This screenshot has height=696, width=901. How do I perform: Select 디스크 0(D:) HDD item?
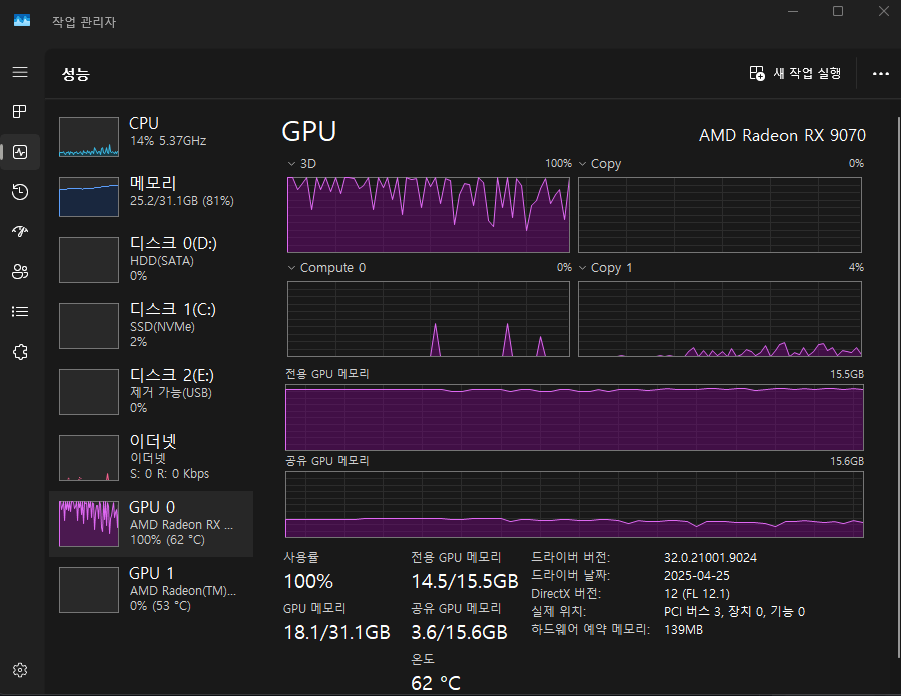[x=151, y=260]
